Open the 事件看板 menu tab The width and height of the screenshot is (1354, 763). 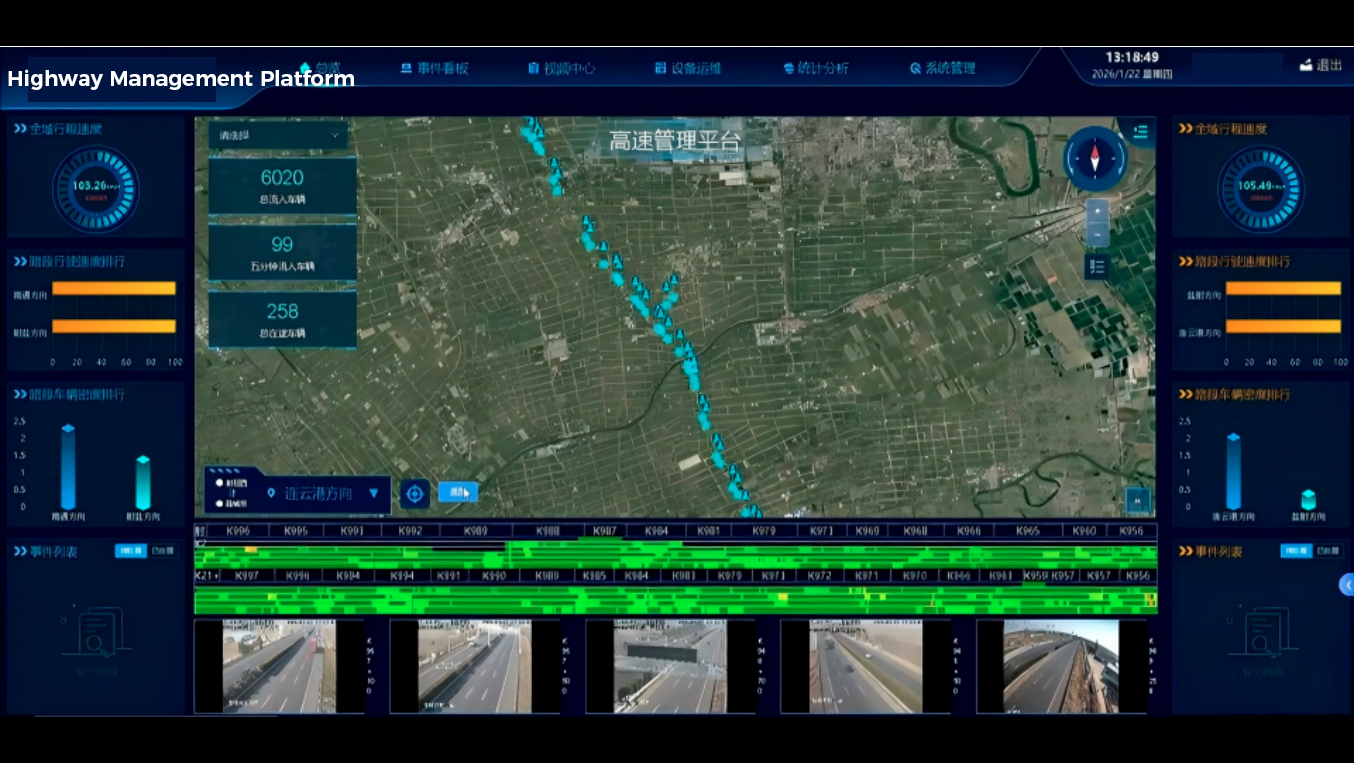click(434, 69)
